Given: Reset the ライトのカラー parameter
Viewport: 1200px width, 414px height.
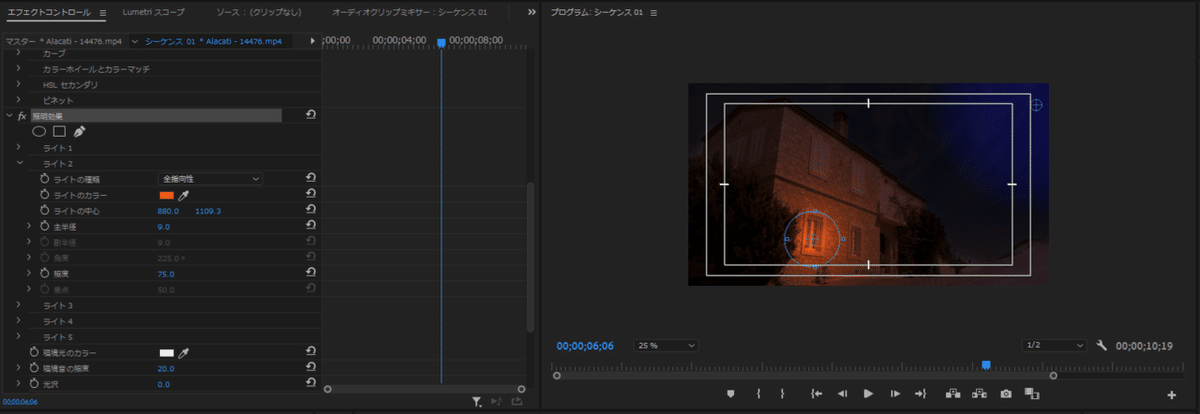Looking at the screenshot, I should [311, 195].
